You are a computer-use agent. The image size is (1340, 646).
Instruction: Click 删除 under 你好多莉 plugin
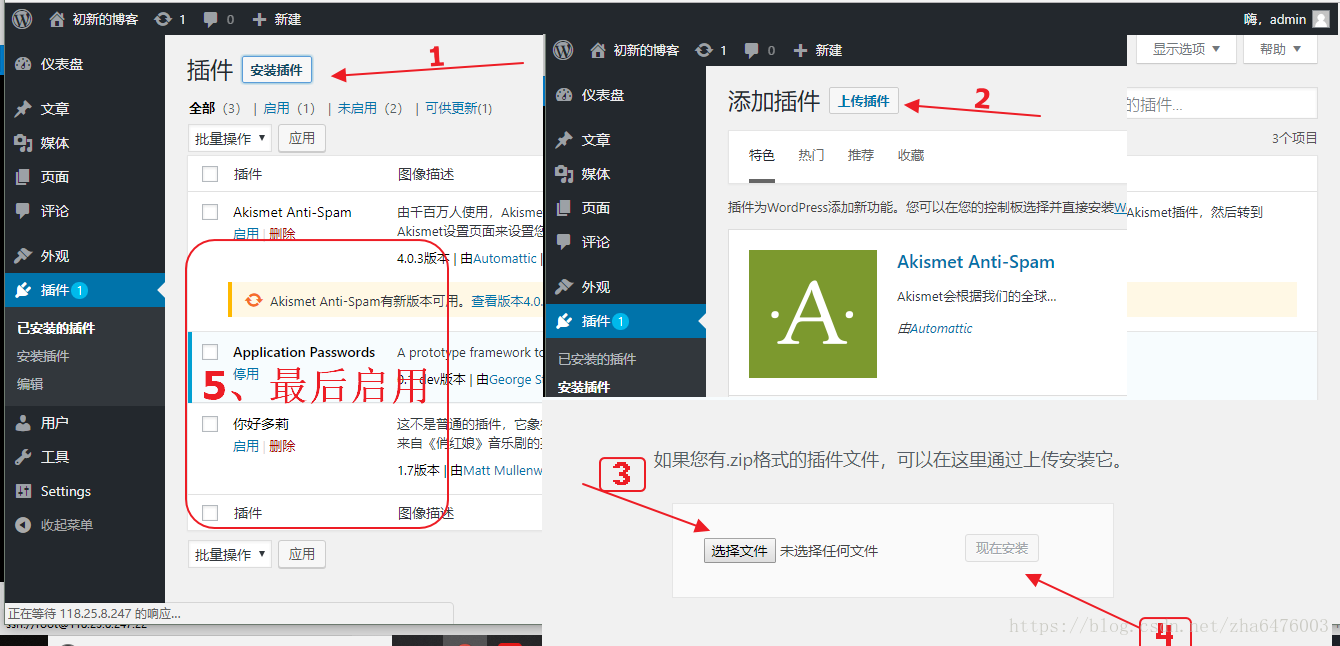tap(282, 446)
